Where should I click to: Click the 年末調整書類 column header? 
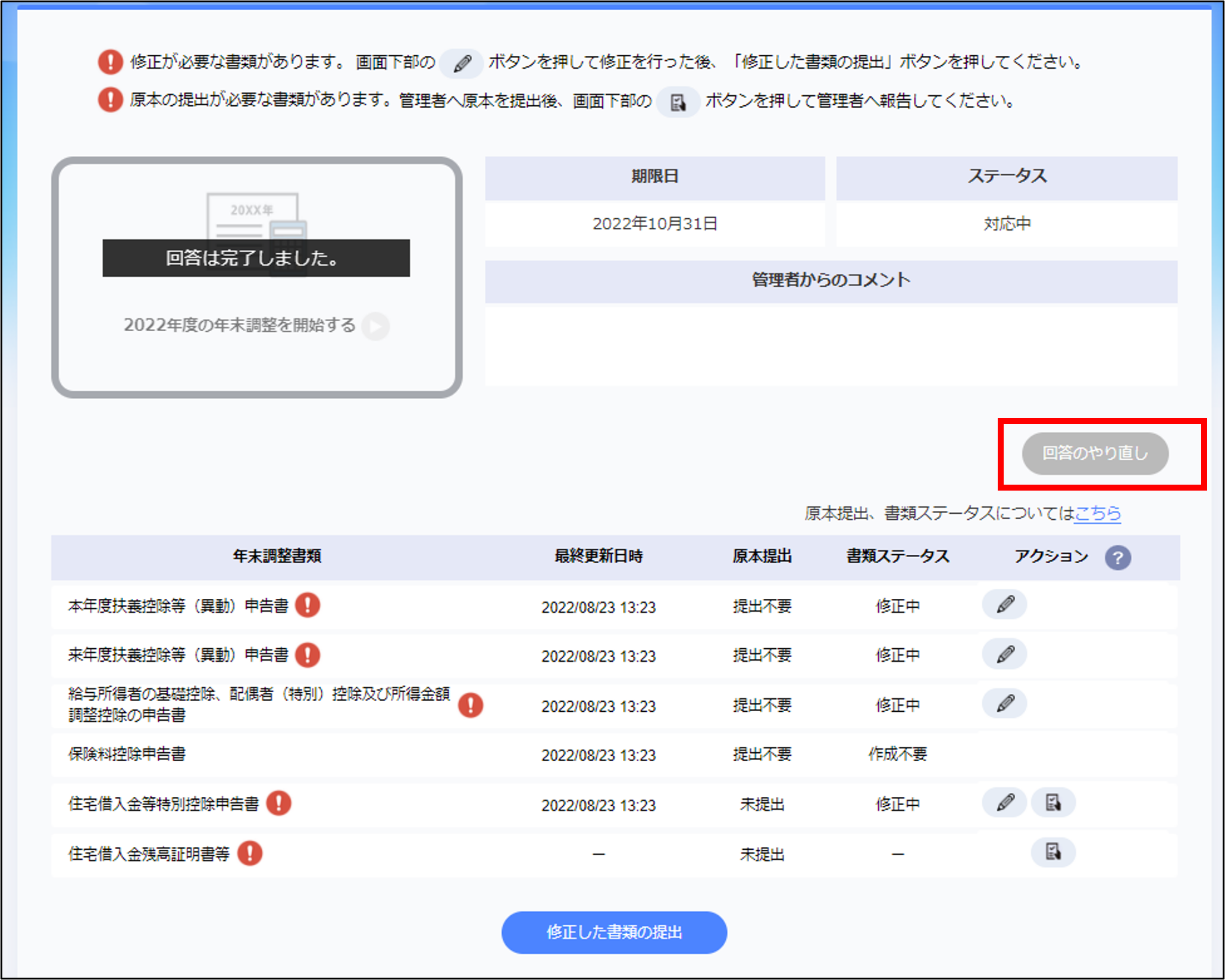[277, 556]
